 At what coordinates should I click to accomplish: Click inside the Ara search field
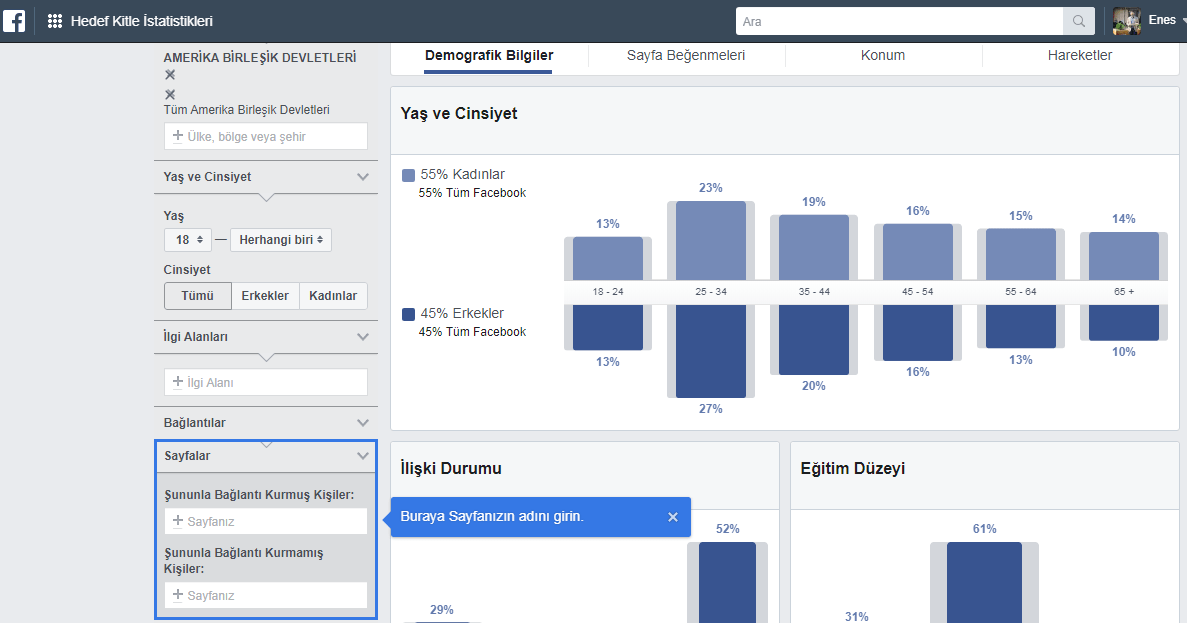tap(900, 19)
